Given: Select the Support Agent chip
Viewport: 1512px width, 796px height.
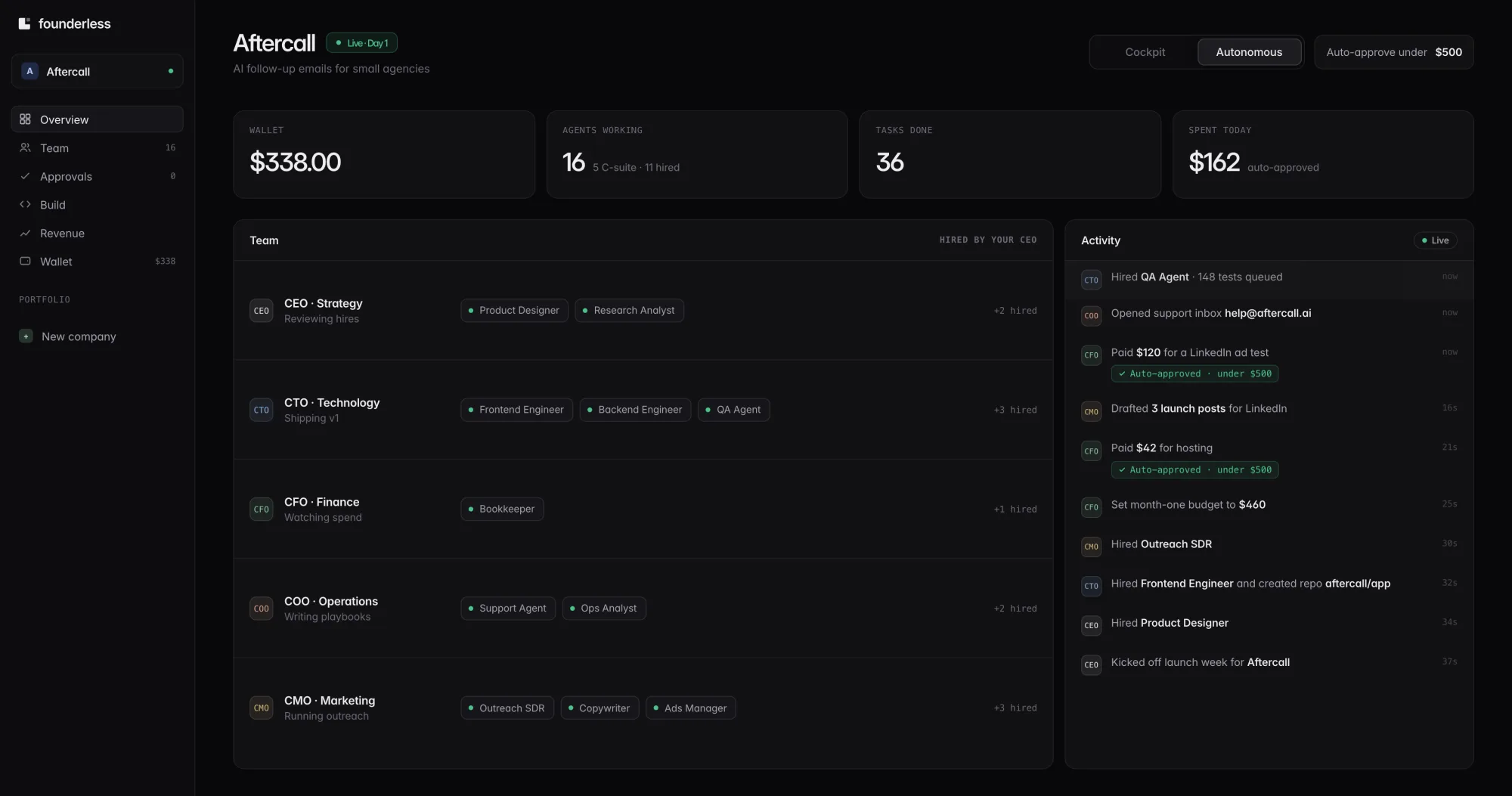Looking at the screenshot, I should point(508,609).
